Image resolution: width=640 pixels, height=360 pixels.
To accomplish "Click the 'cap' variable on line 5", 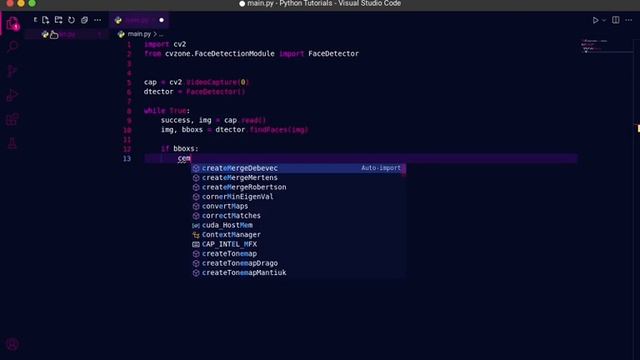I will coord(150,82).
